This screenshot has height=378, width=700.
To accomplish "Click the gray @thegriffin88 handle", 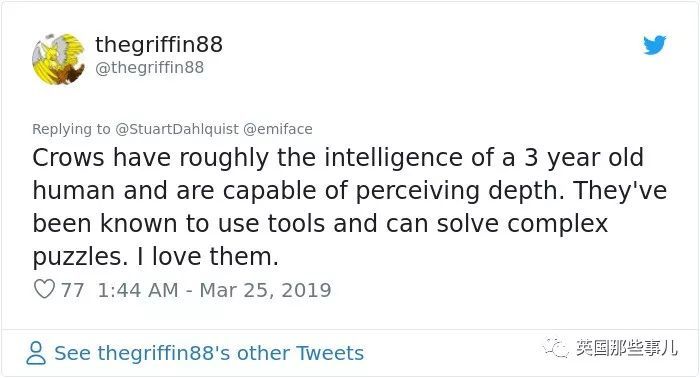I will point(150,68).
